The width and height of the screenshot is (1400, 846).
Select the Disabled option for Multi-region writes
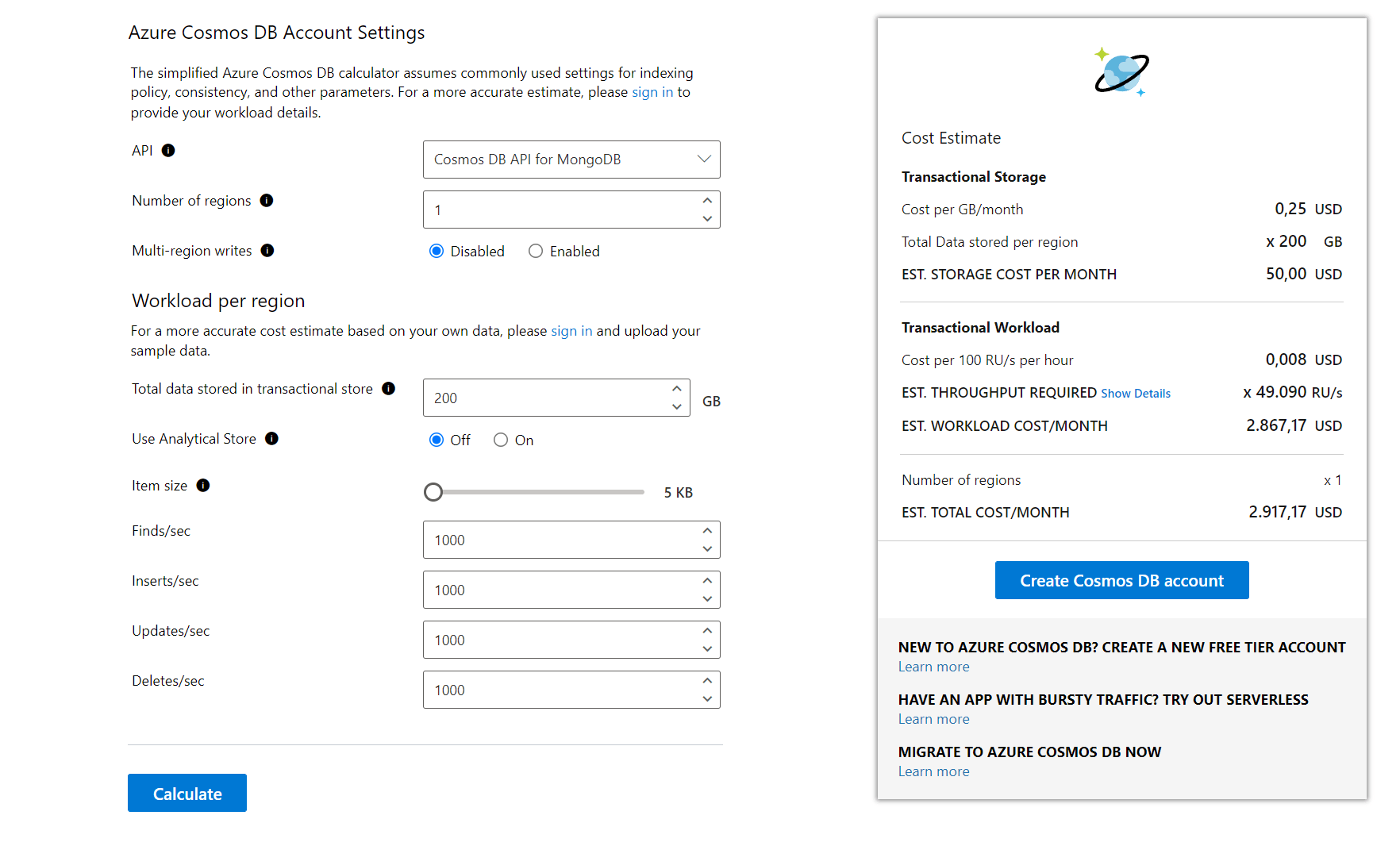436,251
